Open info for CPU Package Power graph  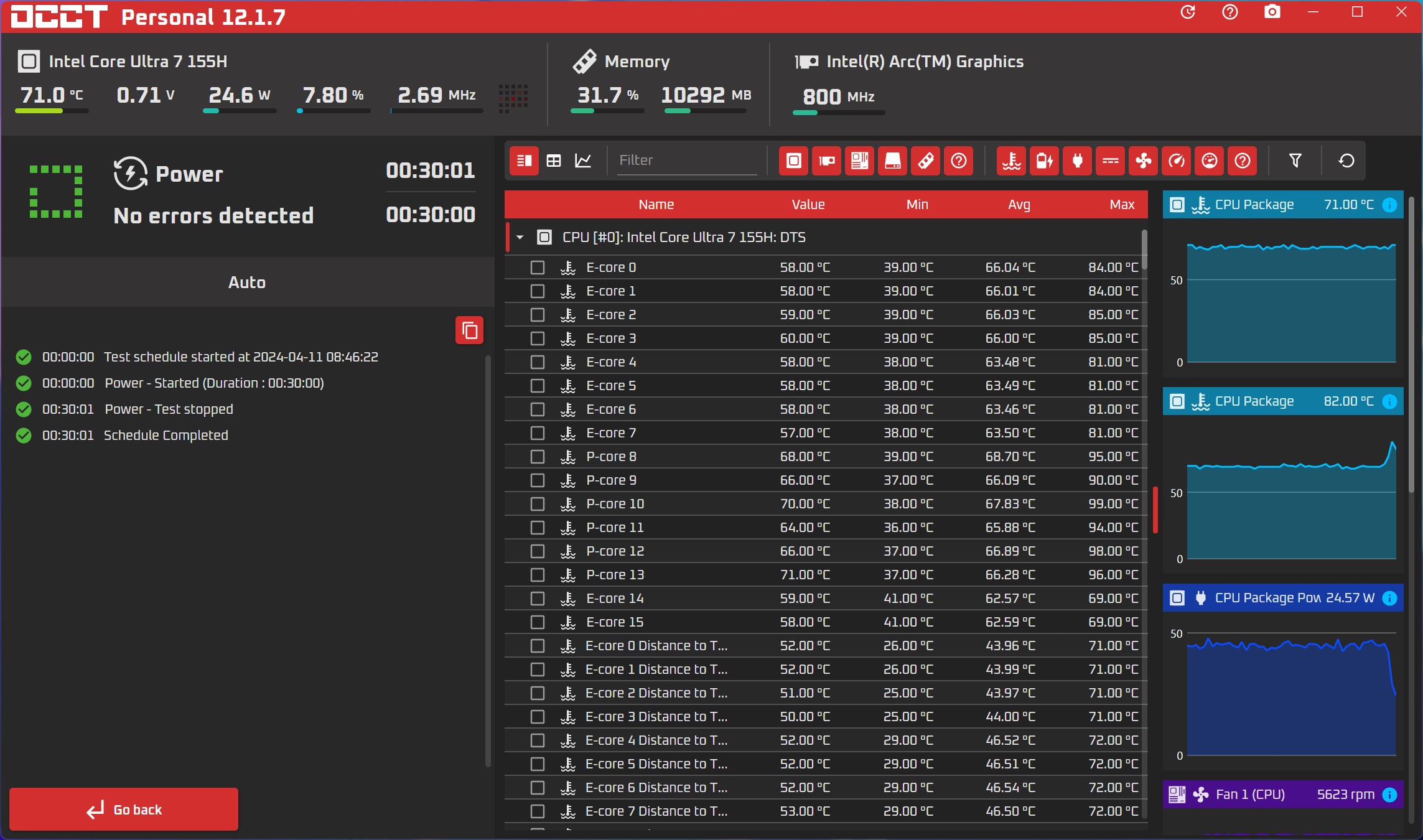[1389, 598]
